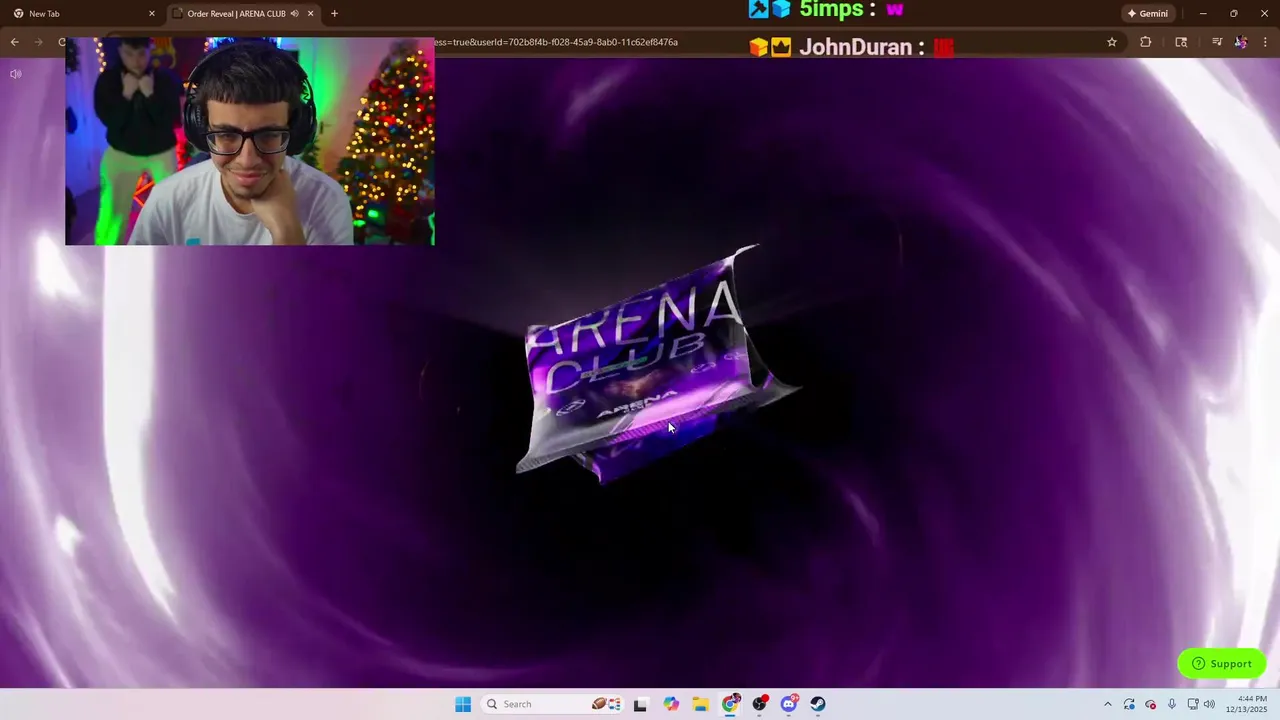The image size is (1280, 720).
Task: Open the Chrome three-dot menu
Action: pyautogui.click(x=1266, y=42)
